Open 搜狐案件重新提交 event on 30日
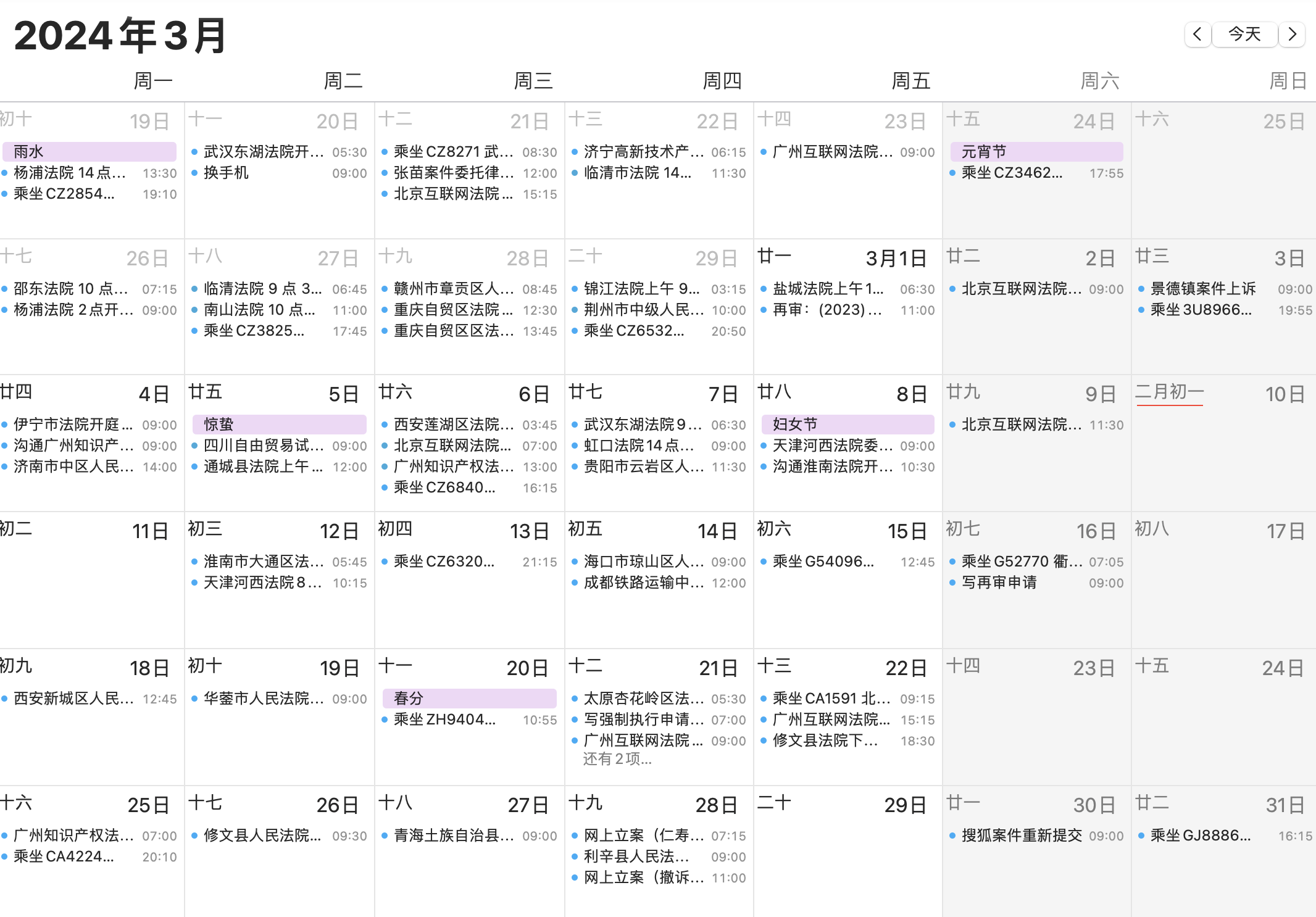The width and height of the screenshot is (1316, 917). point(1022,836)
